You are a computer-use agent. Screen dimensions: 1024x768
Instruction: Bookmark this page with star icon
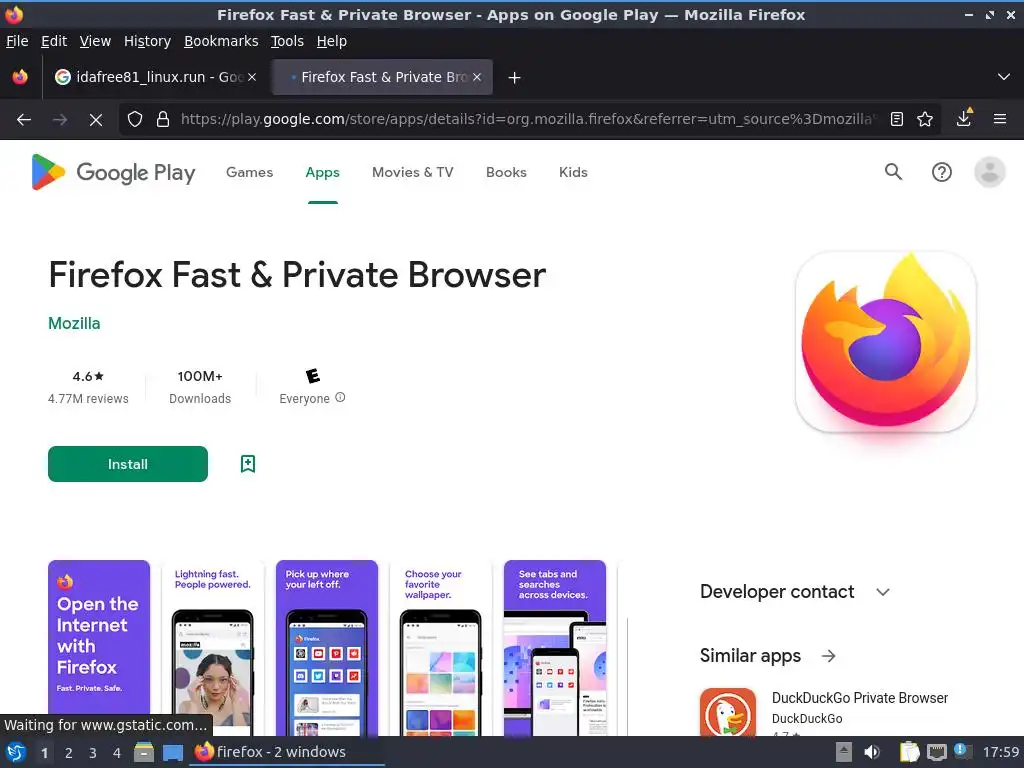click(x=925, y=119)
